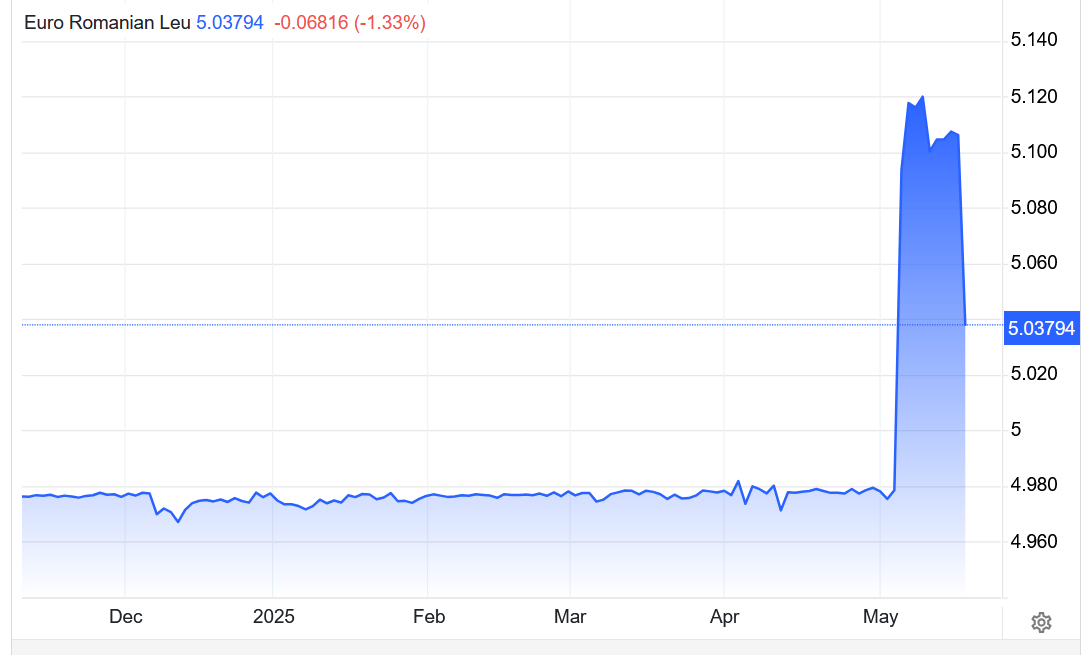
Task: Click the blue 5.03794 current price tag
Action: tap(1041, 328)
